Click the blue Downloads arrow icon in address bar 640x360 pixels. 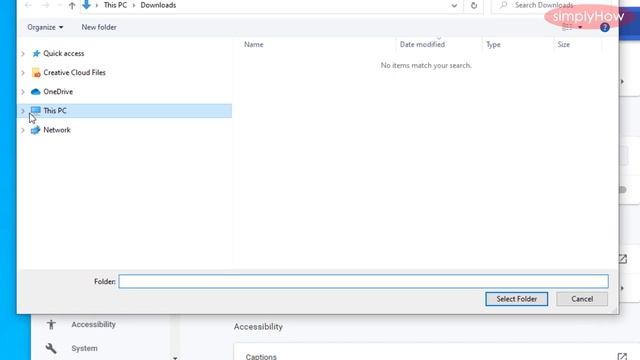coord(86,5)
